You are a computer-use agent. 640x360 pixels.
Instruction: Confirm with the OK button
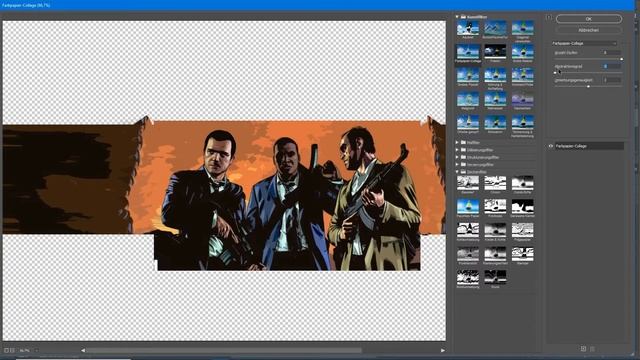(589, 19)
